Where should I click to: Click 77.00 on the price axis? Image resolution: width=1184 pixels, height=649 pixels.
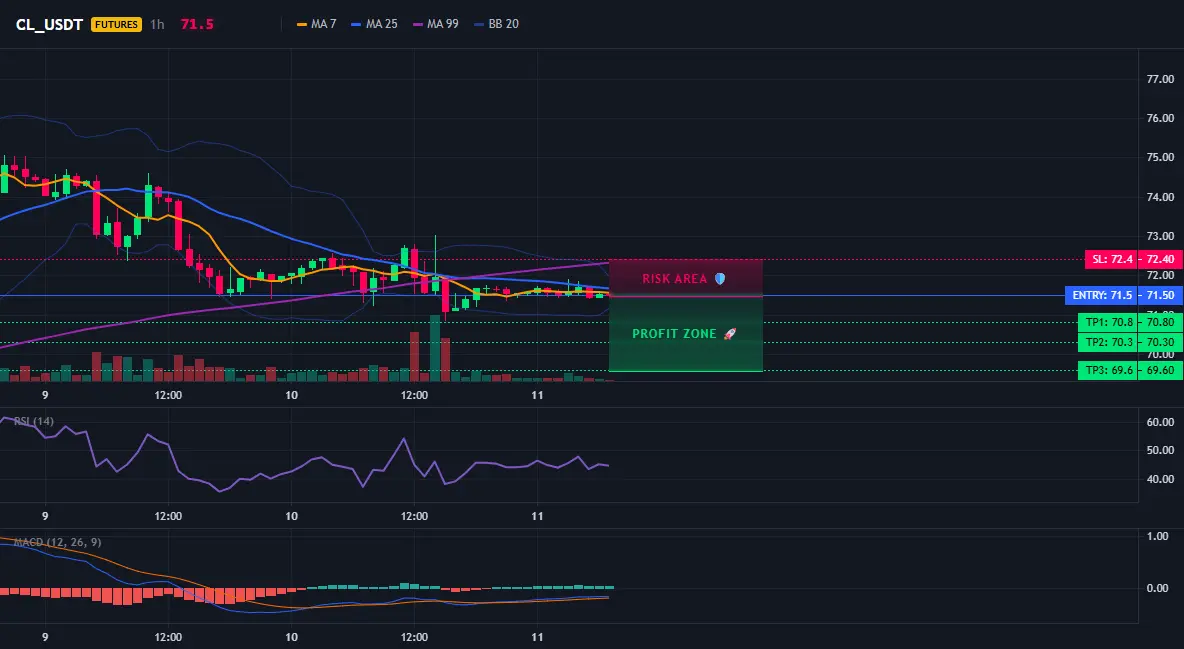1160,79
